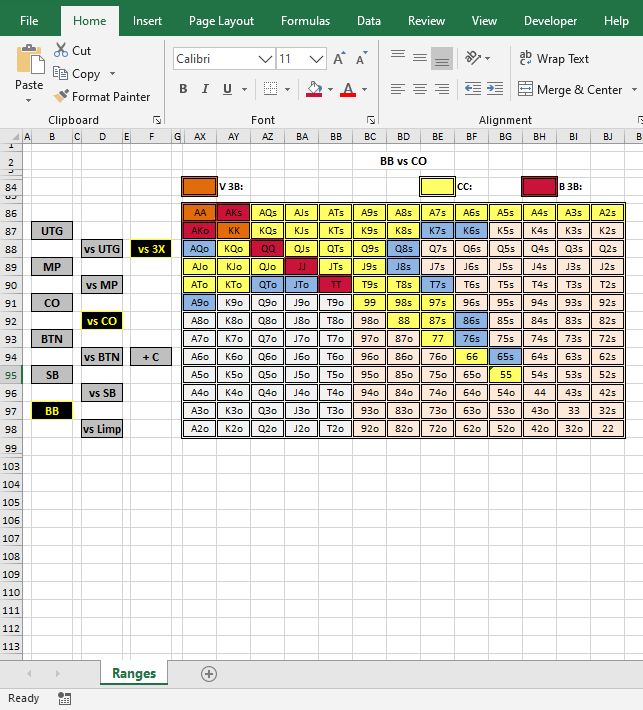Switch to the Page Layout tab

[221, 21]
